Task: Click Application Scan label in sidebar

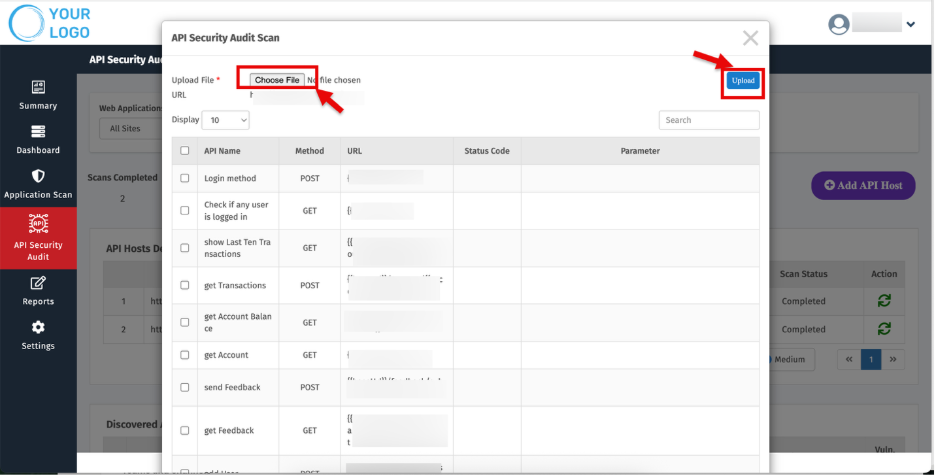Action: [x=38, y=195]
